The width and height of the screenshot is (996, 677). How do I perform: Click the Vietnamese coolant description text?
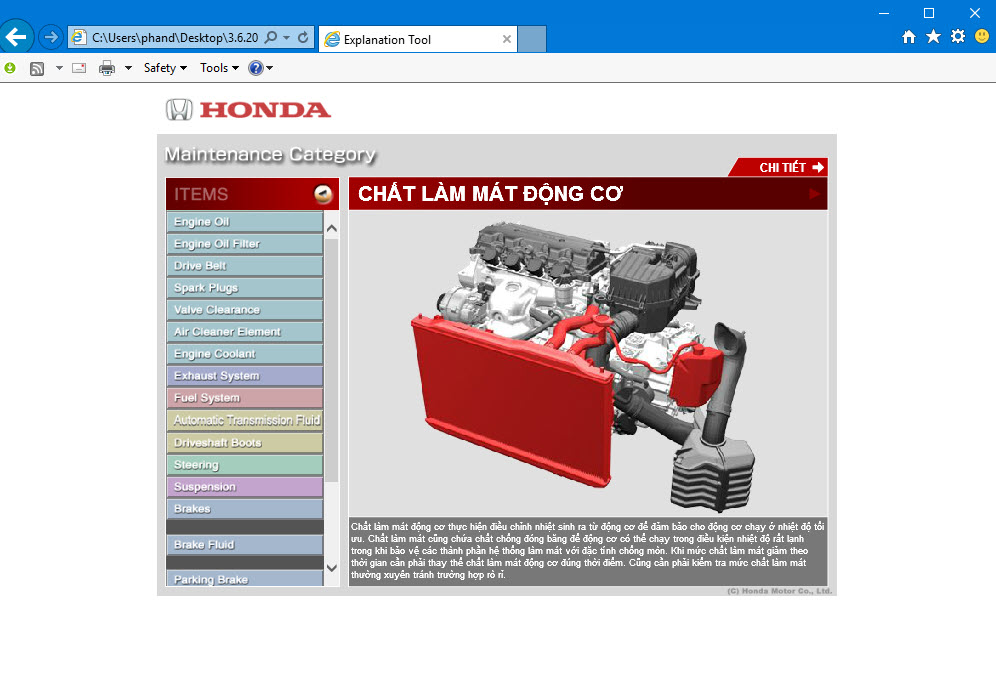coord(588,551)
